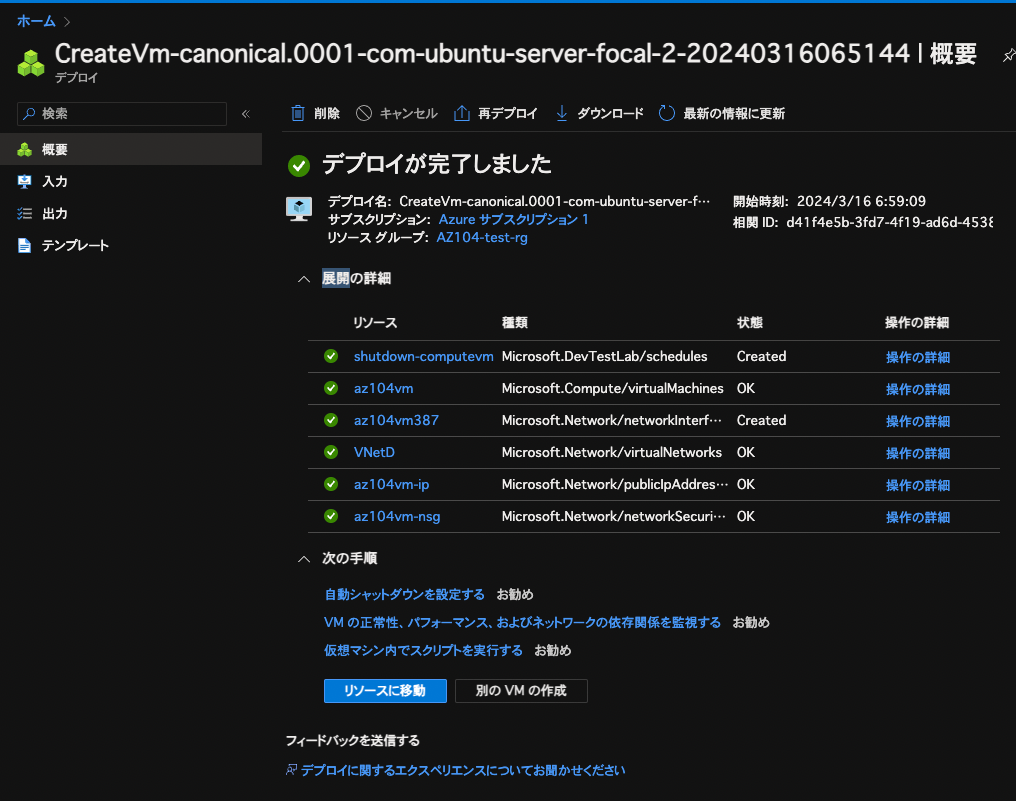Open 操作の詳細 for VNetD row
This screenshot has width=1016, height=801.
click(x=918, y=453)
